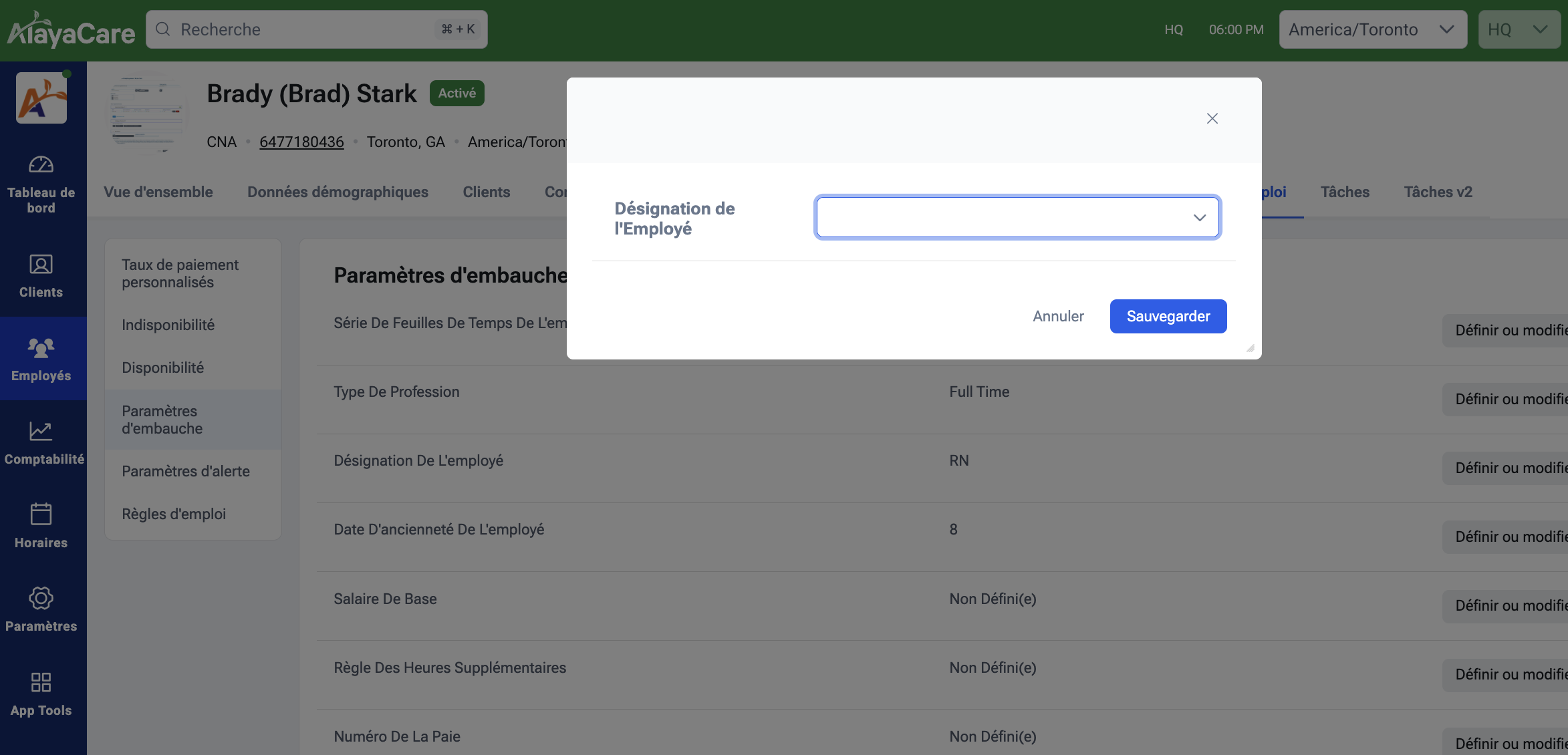The height and width of the screenshot is (755, 1568).
Task: Select the Employés sidebar icon
Action: (x=41, y=348)
